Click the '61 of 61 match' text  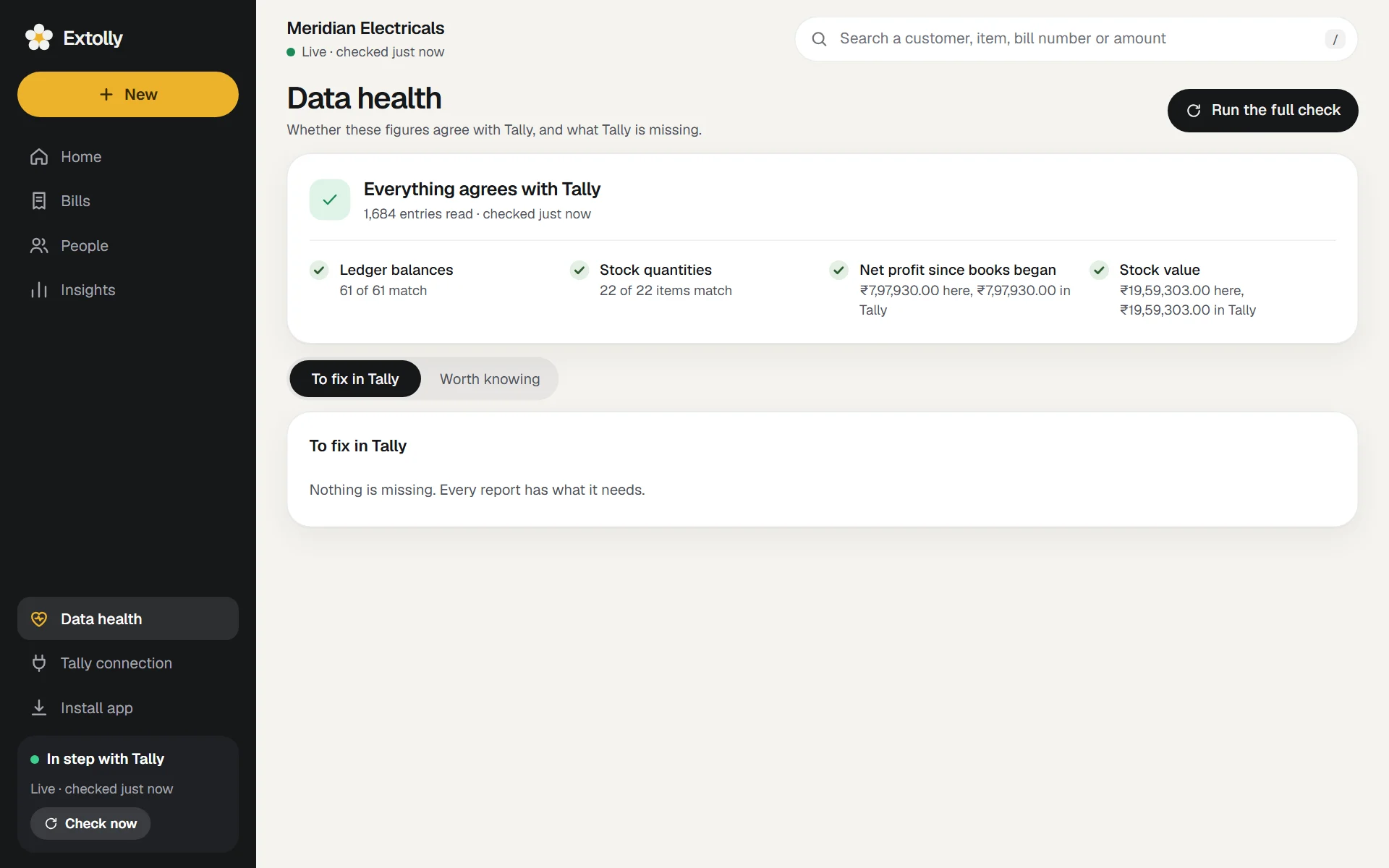click(x=383, y=291)
